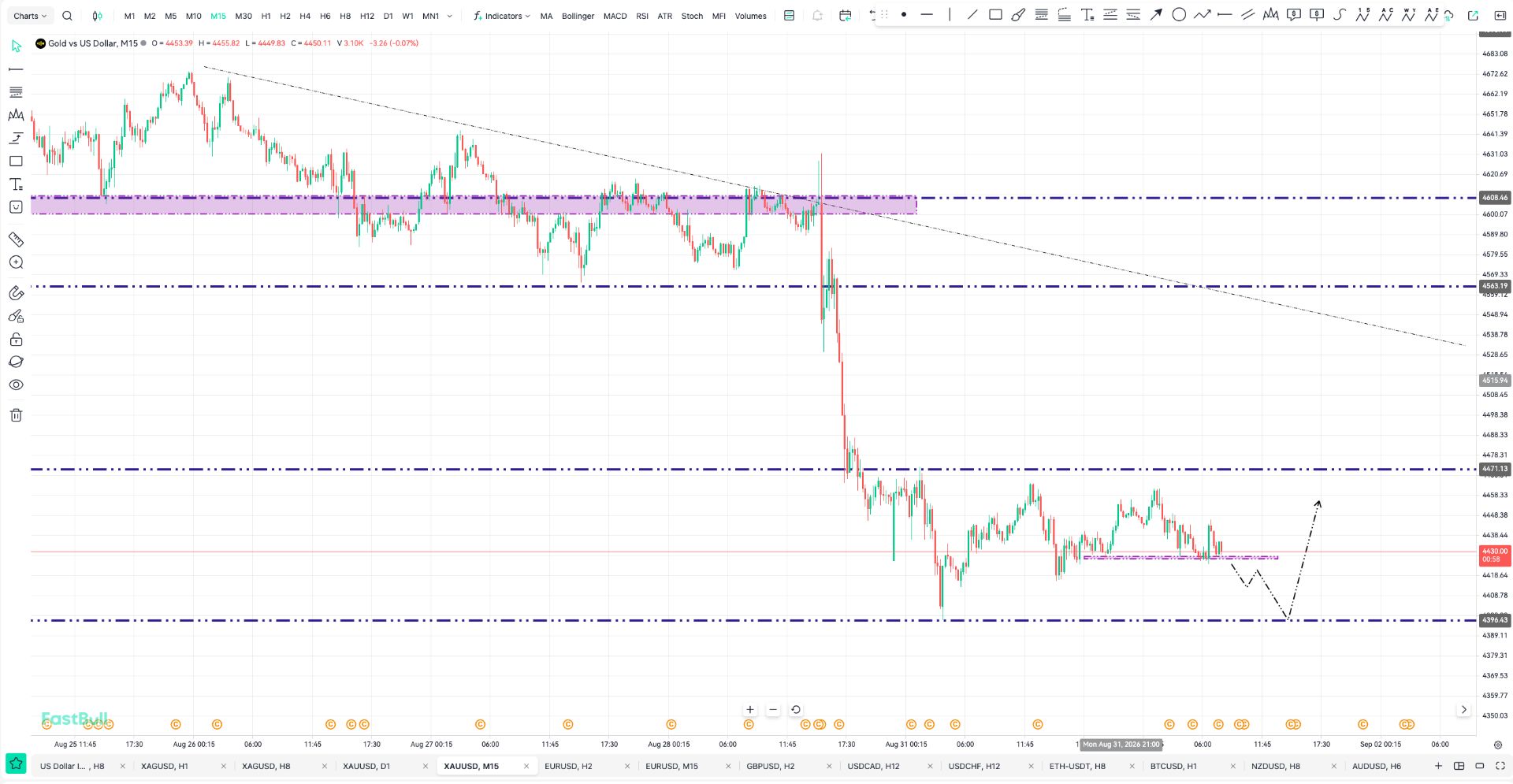
Task: Expand more timeframes chevron after MN1
Action: pos(450,16)
